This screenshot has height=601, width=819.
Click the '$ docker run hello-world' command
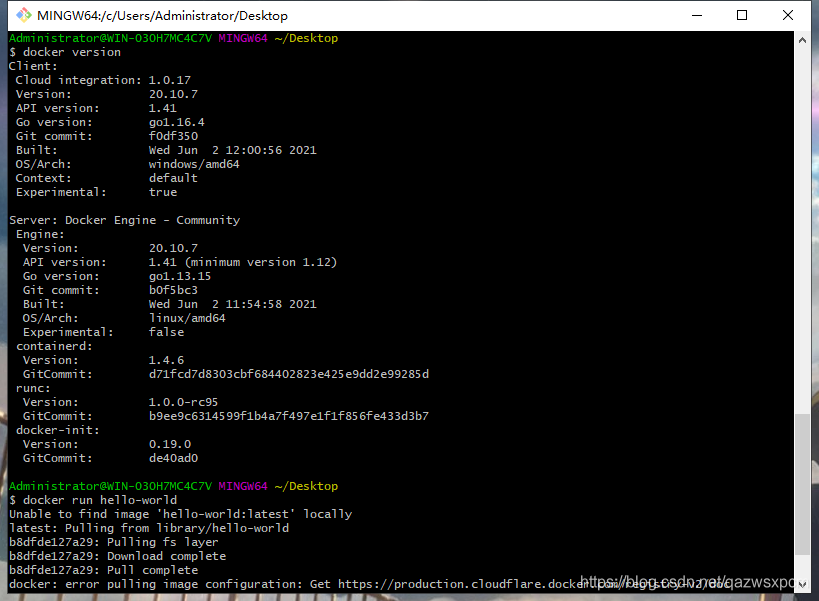click(93, 500)
